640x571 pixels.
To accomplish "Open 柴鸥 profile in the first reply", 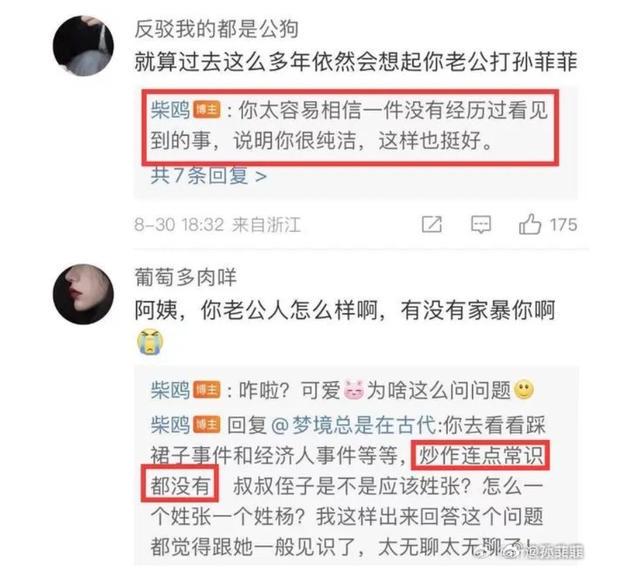I will tap(170, 110).
